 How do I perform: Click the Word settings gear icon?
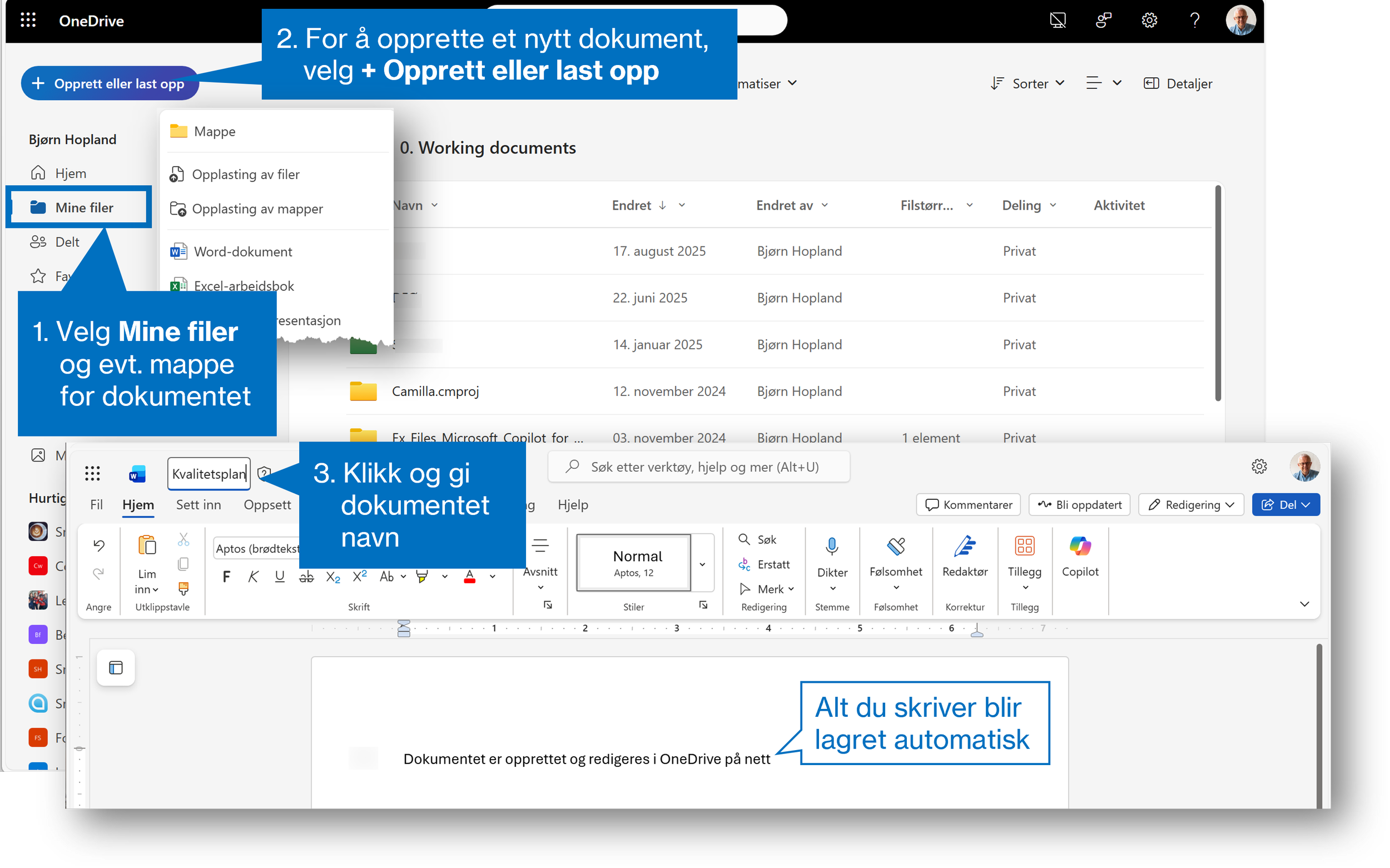click(1259, 467)
